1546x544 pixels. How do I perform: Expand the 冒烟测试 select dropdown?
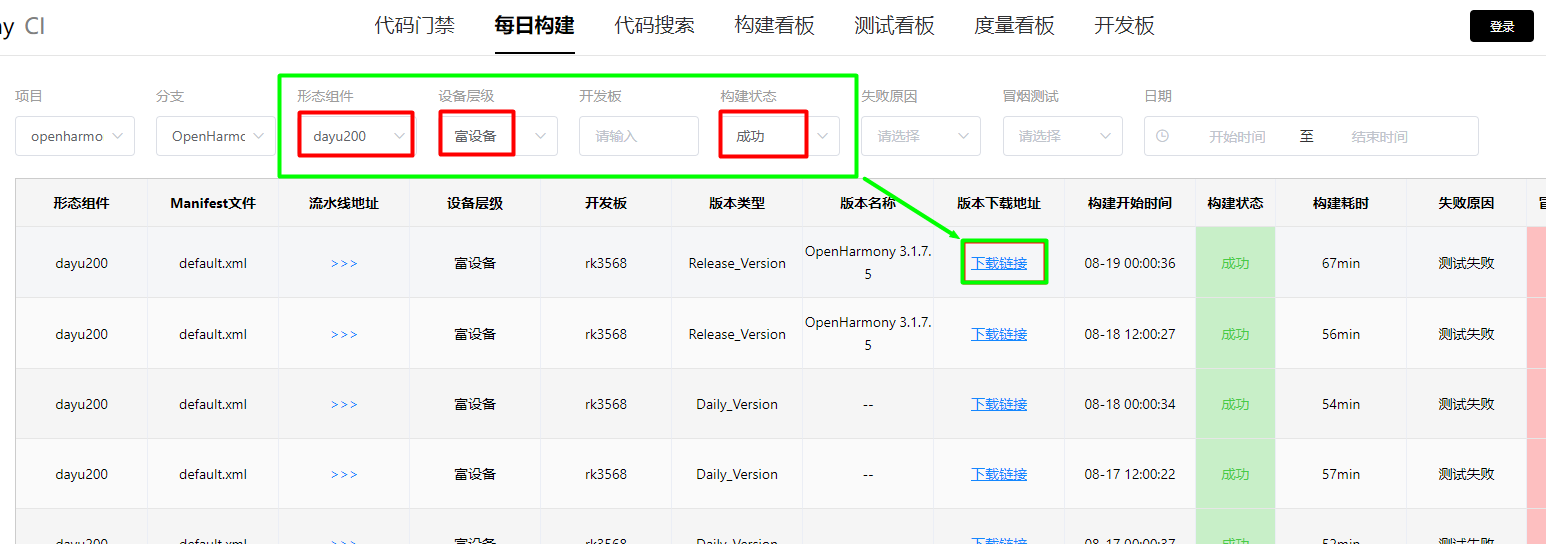click(1062, 136)
